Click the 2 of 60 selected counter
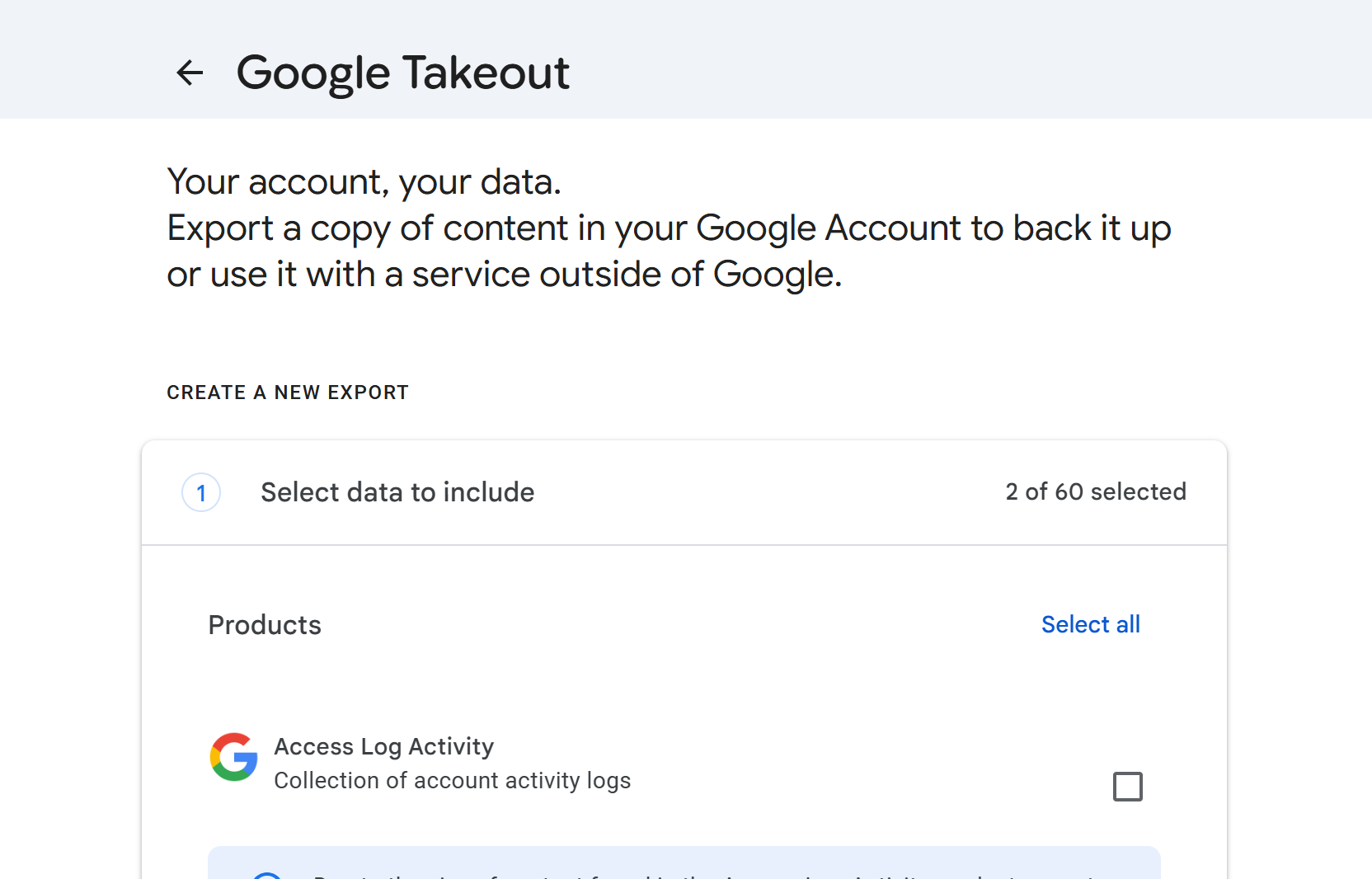The height and width of the screenshot is (879, 1372). tap(1095, 491)
